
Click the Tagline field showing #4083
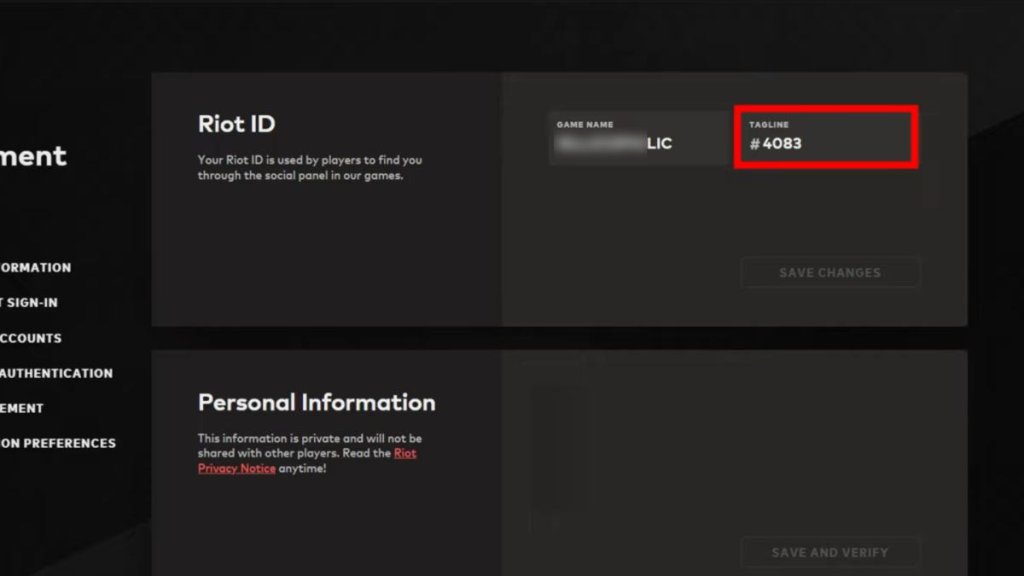tap(826, 137)
